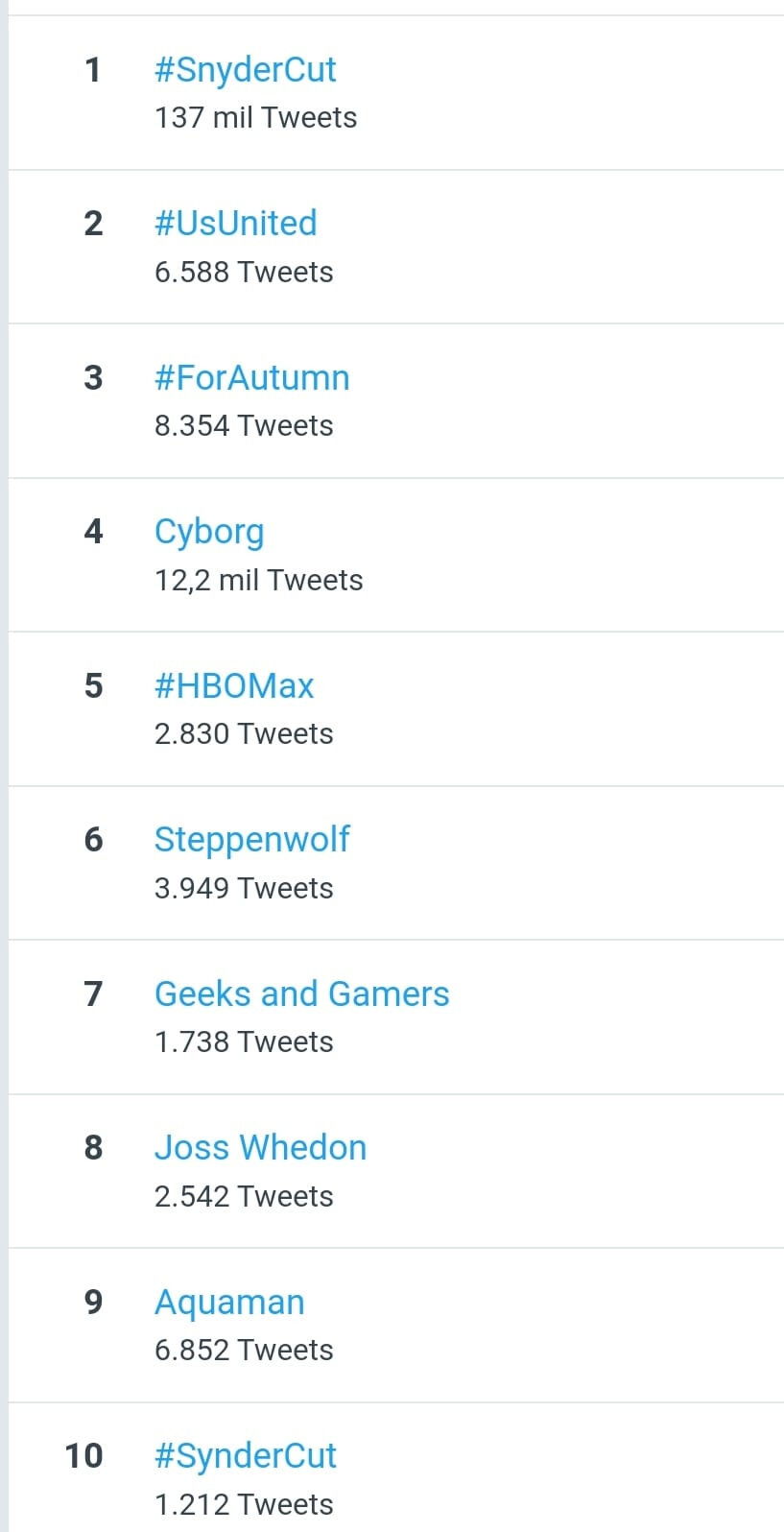Select the Aquaman trend
Screen dimensions: 784x1532
(x=230, y=1304)
